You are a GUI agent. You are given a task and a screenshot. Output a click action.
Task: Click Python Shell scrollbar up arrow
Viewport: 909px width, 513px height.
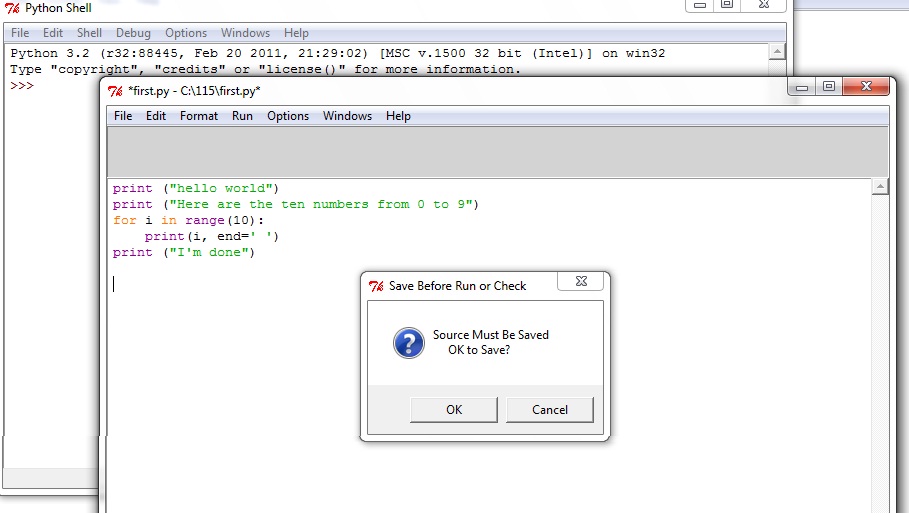point(777,52)
